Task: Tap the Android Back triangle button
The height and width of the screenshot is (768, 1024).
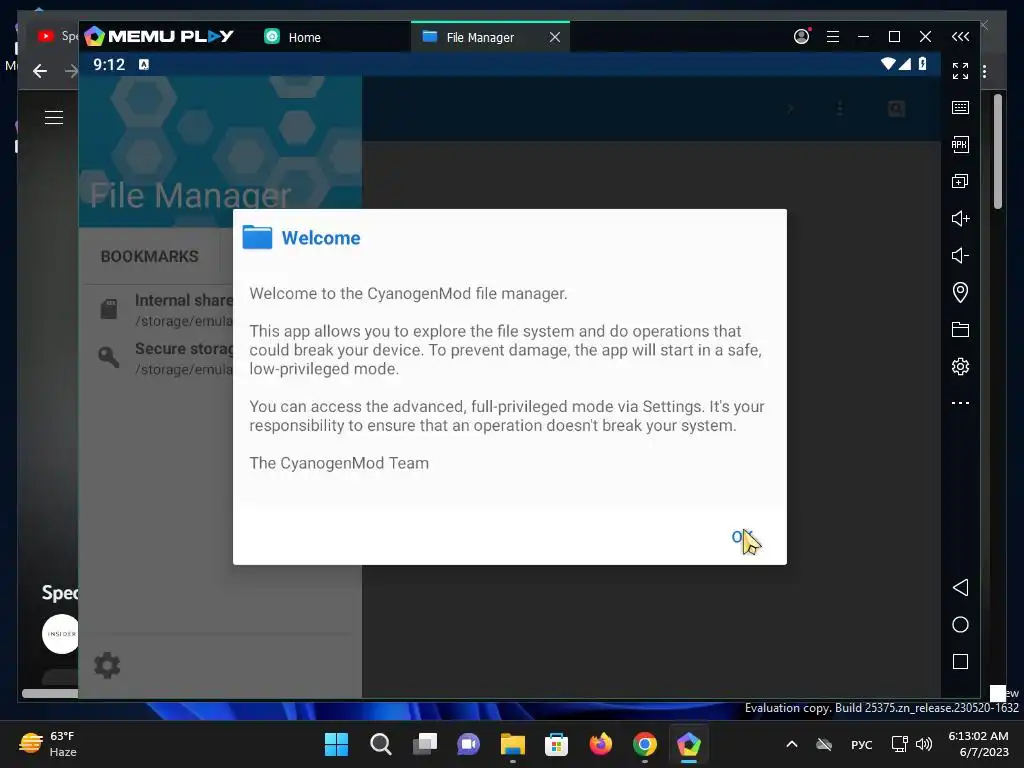Action: pyautogui.click(x=960, y=587)
